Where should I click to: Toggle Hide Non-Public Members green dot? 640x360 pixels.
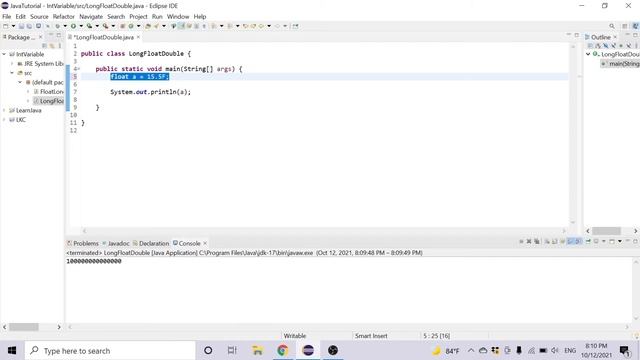pyautogui.click(x=621, y=46)
